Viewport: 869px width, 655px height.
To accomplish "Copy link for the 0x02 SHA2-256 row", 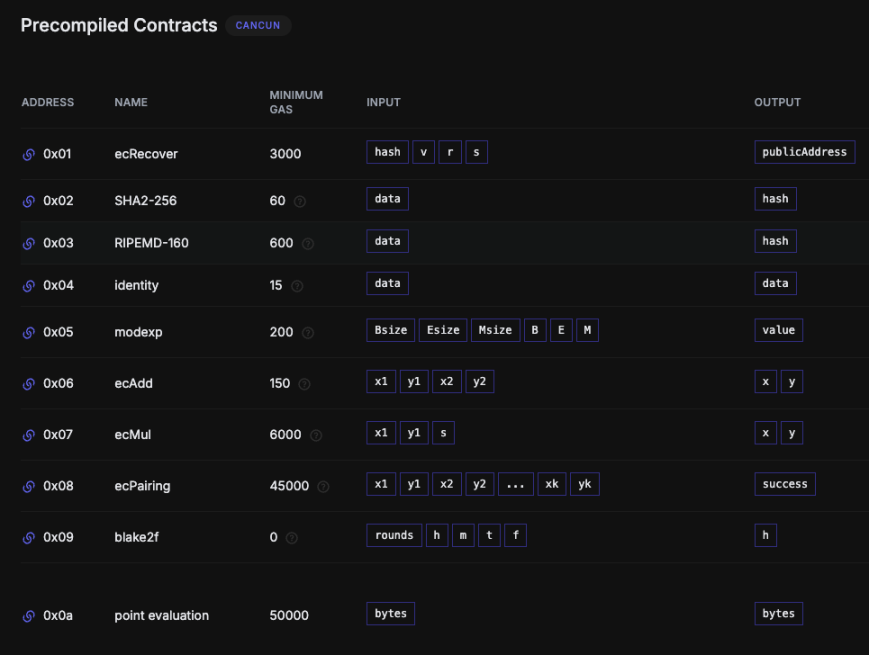I will (x=29, y=201).
